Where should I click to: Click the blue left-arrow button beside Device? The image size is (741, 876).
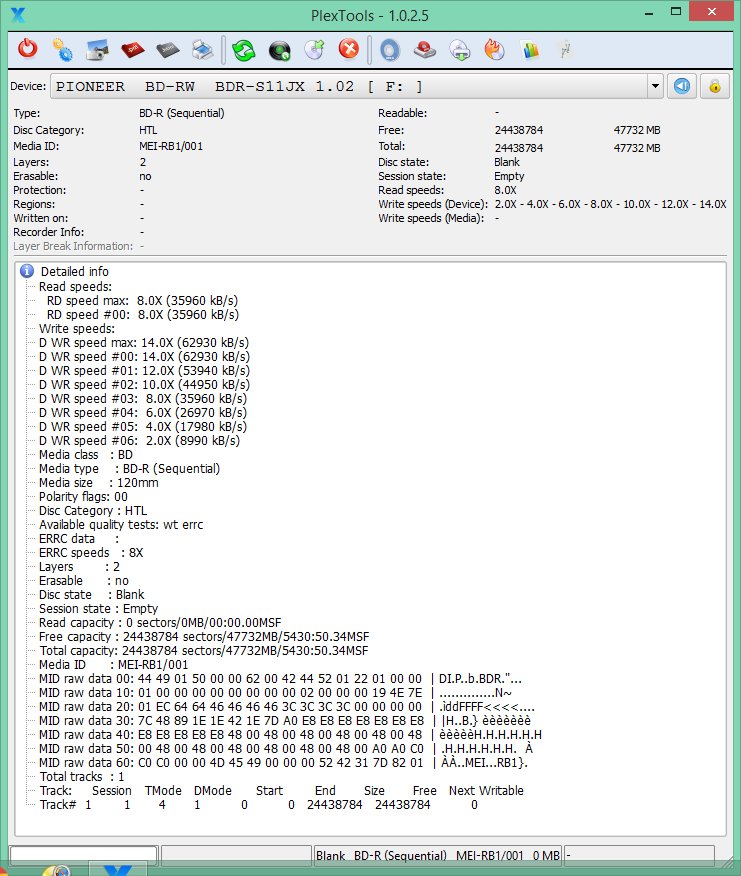682,87
